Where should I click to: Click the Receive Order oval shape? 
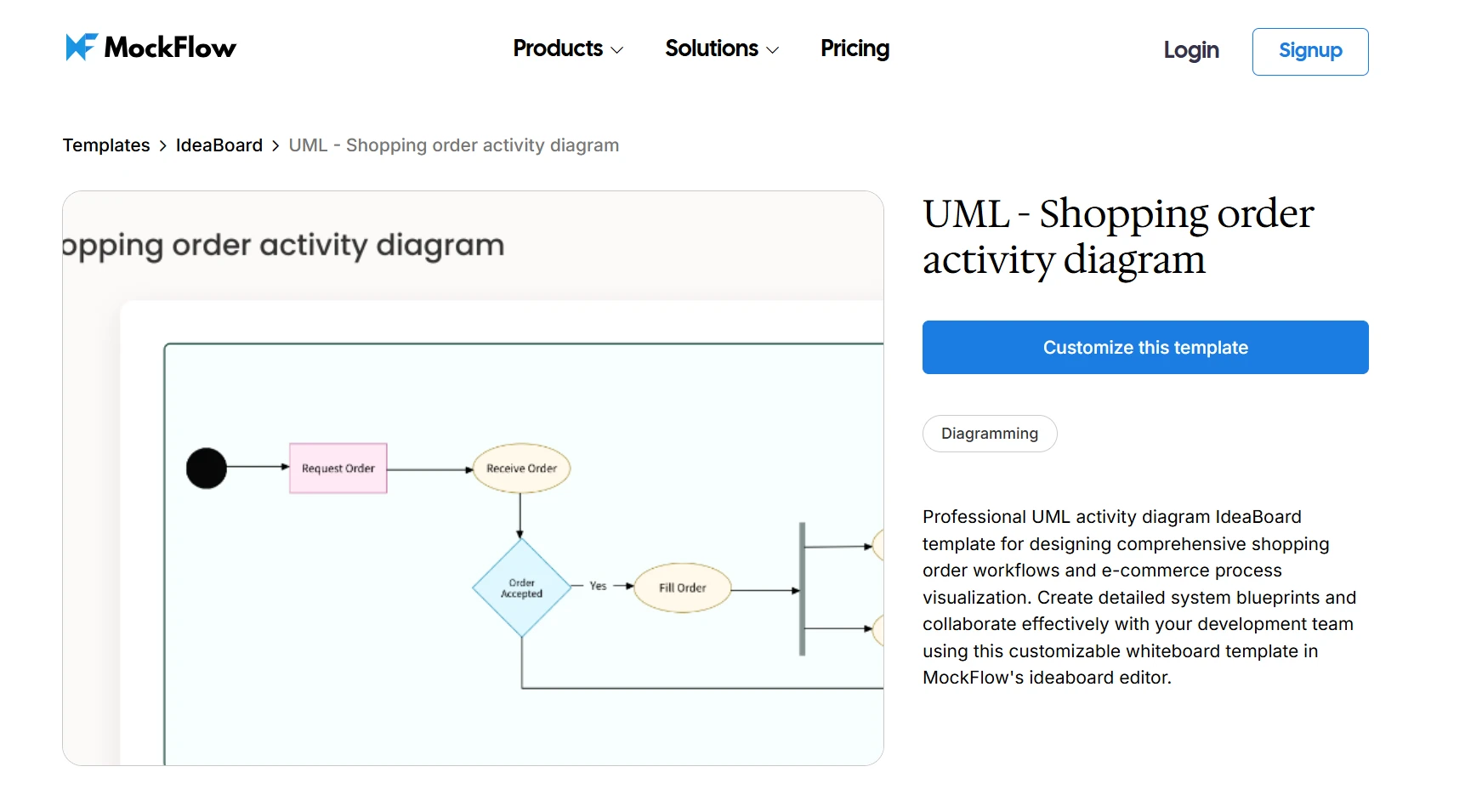[x=520, y=468]
